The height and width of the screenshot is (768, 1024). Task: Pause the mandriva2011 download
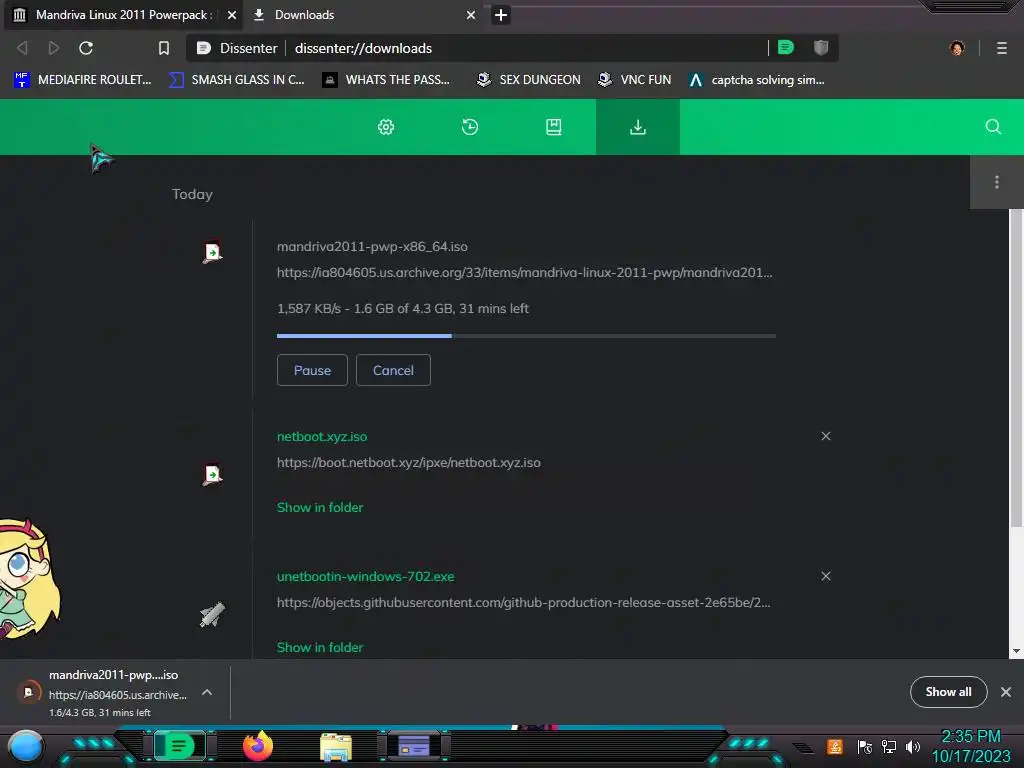tap(312, 370)
